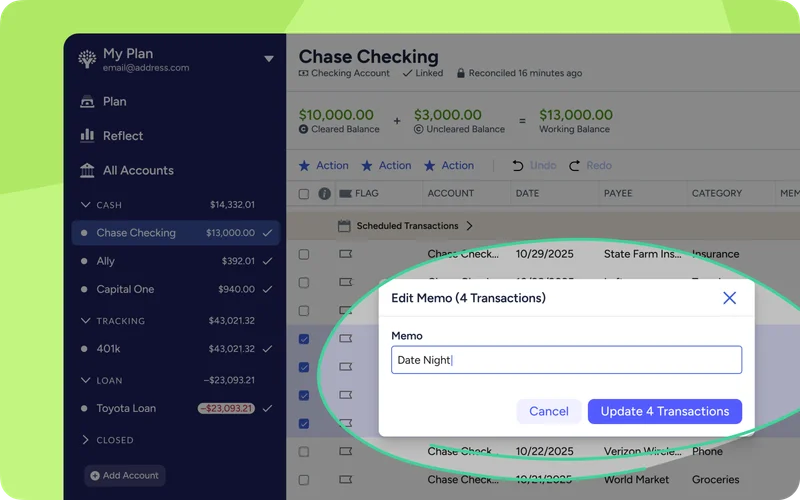Click the Cleared Balance icon
800x500 pixels.
(303, 129)
